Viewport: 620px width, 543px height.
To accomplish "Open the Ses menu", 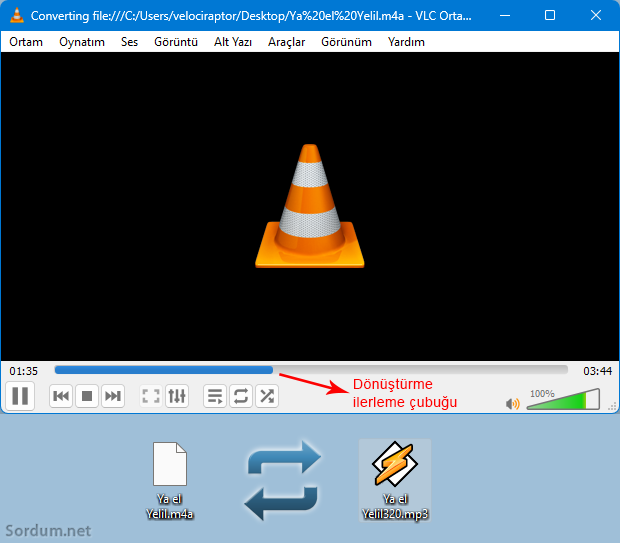I will click(x=129, y=42).
